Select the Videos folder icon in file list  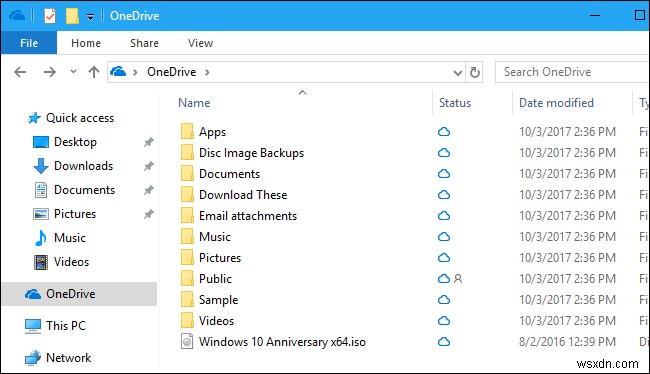(187, 321)
